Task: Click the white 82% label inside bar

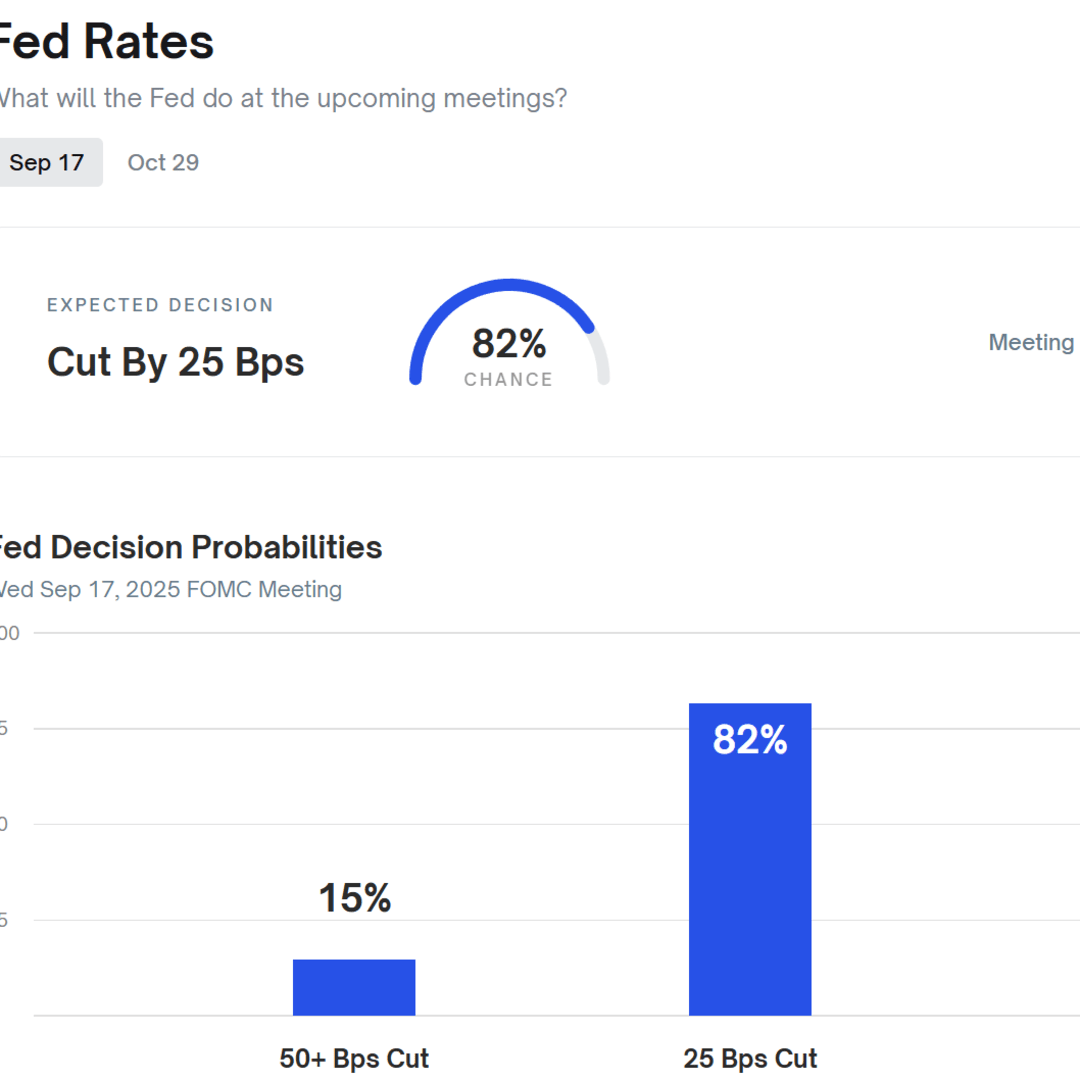Action: click(750, 740)
